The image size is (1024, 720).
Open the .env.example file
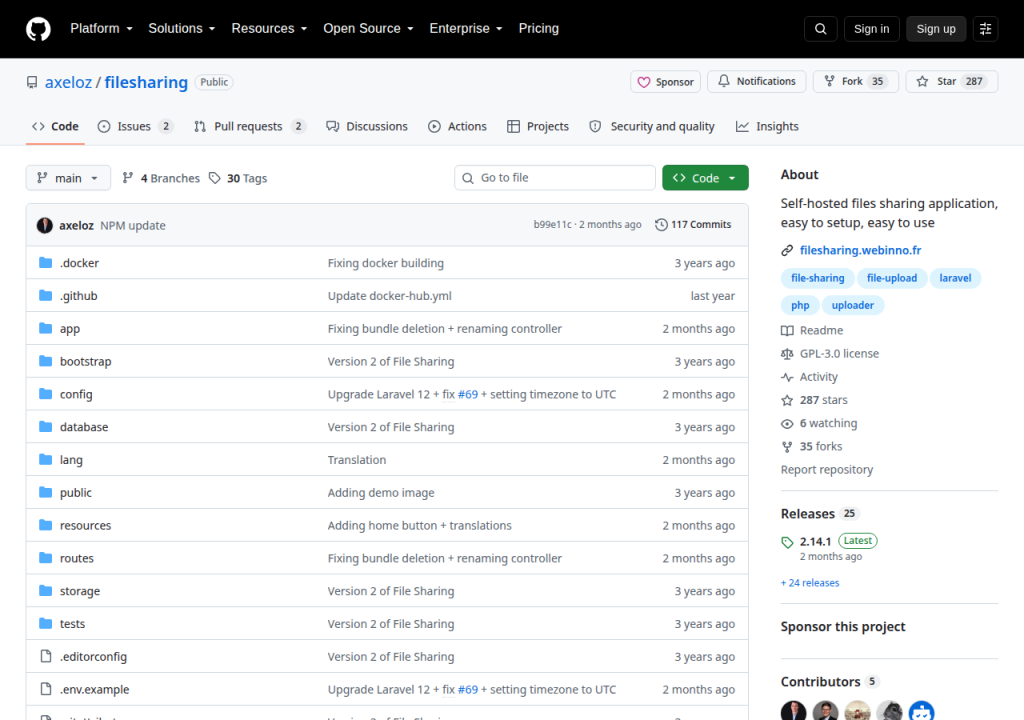[x=95, y=689]
